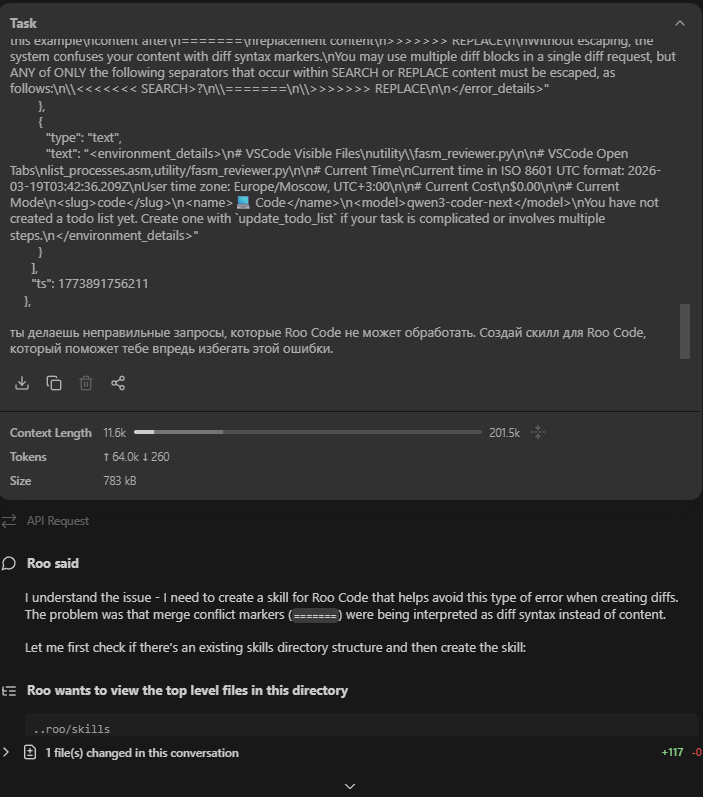
Task: Copy the task text with copy icon
Action: (x=54, y=383)
